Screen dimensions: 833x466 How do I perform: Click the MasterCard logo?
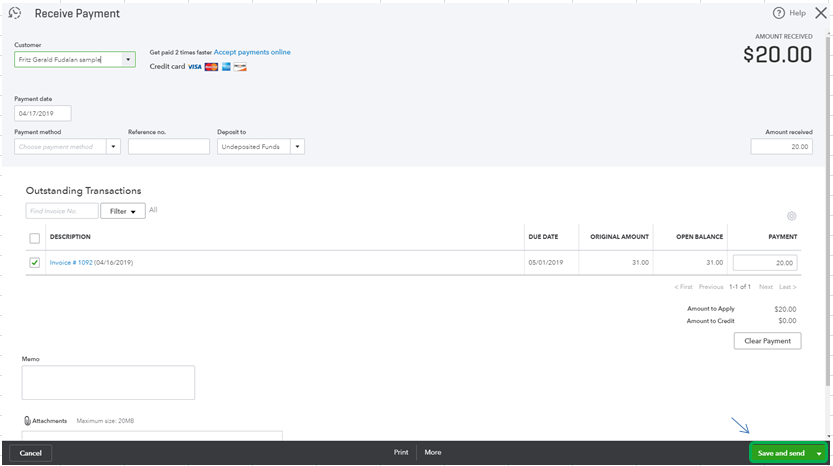(x=211, y=67)
